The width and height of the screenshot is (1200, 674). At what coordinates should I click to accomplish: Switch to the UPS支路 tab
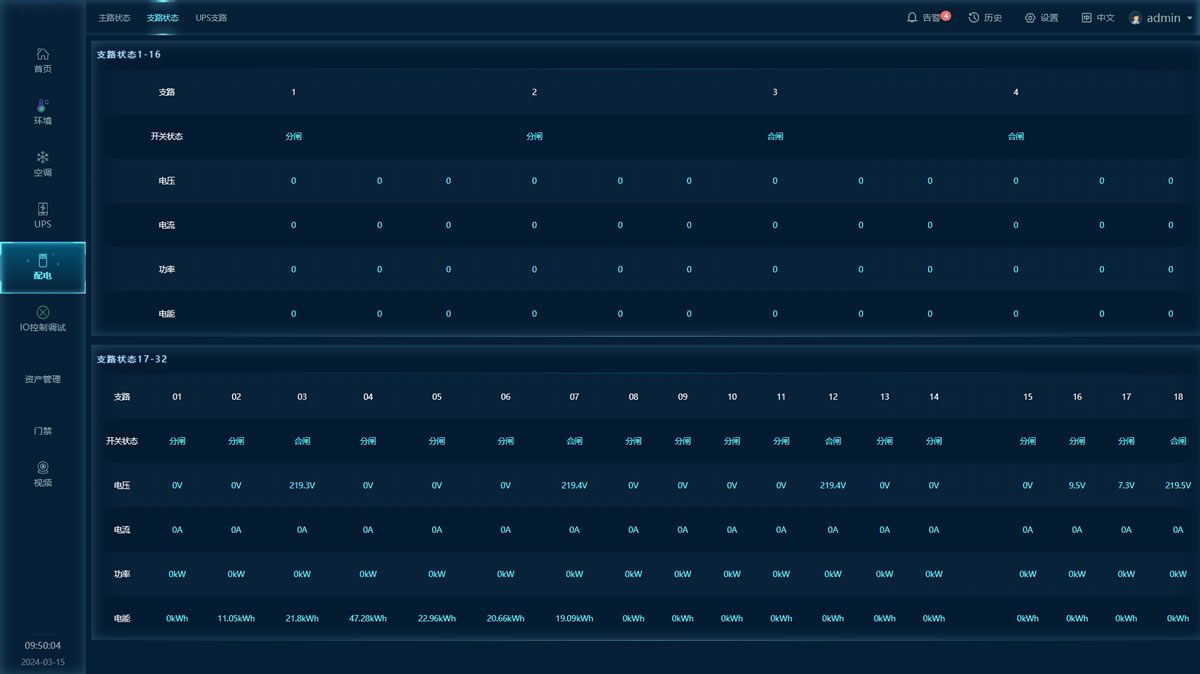[x=211, y=18]
